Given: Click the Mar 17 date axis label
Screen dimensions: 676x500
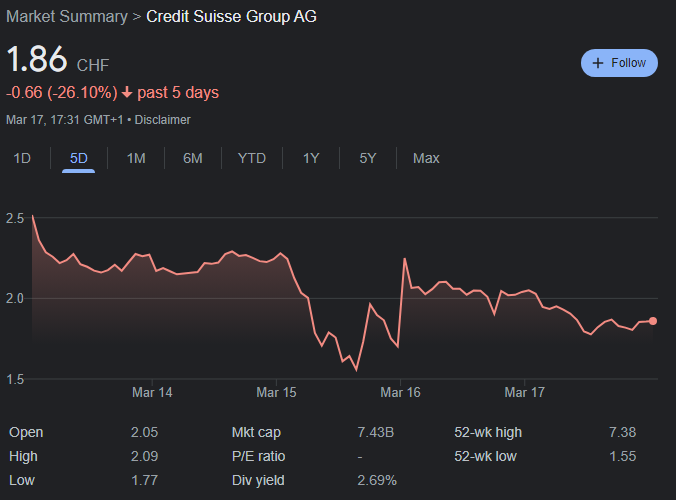Looking at the screenshot, I should 524,393.
